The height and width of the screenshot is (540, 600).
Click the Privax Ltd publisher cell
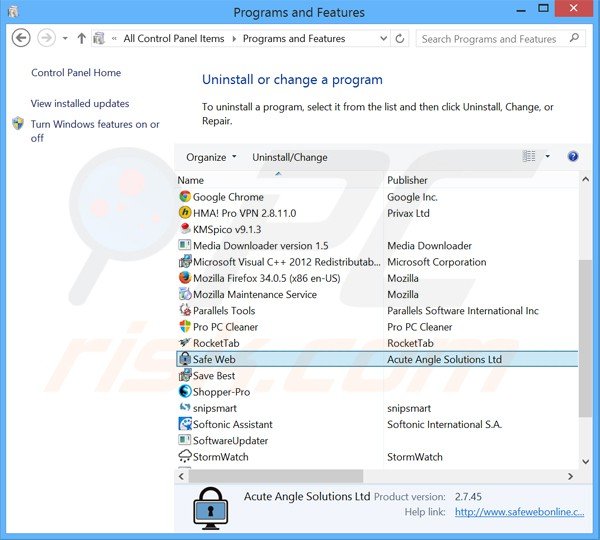408,213
